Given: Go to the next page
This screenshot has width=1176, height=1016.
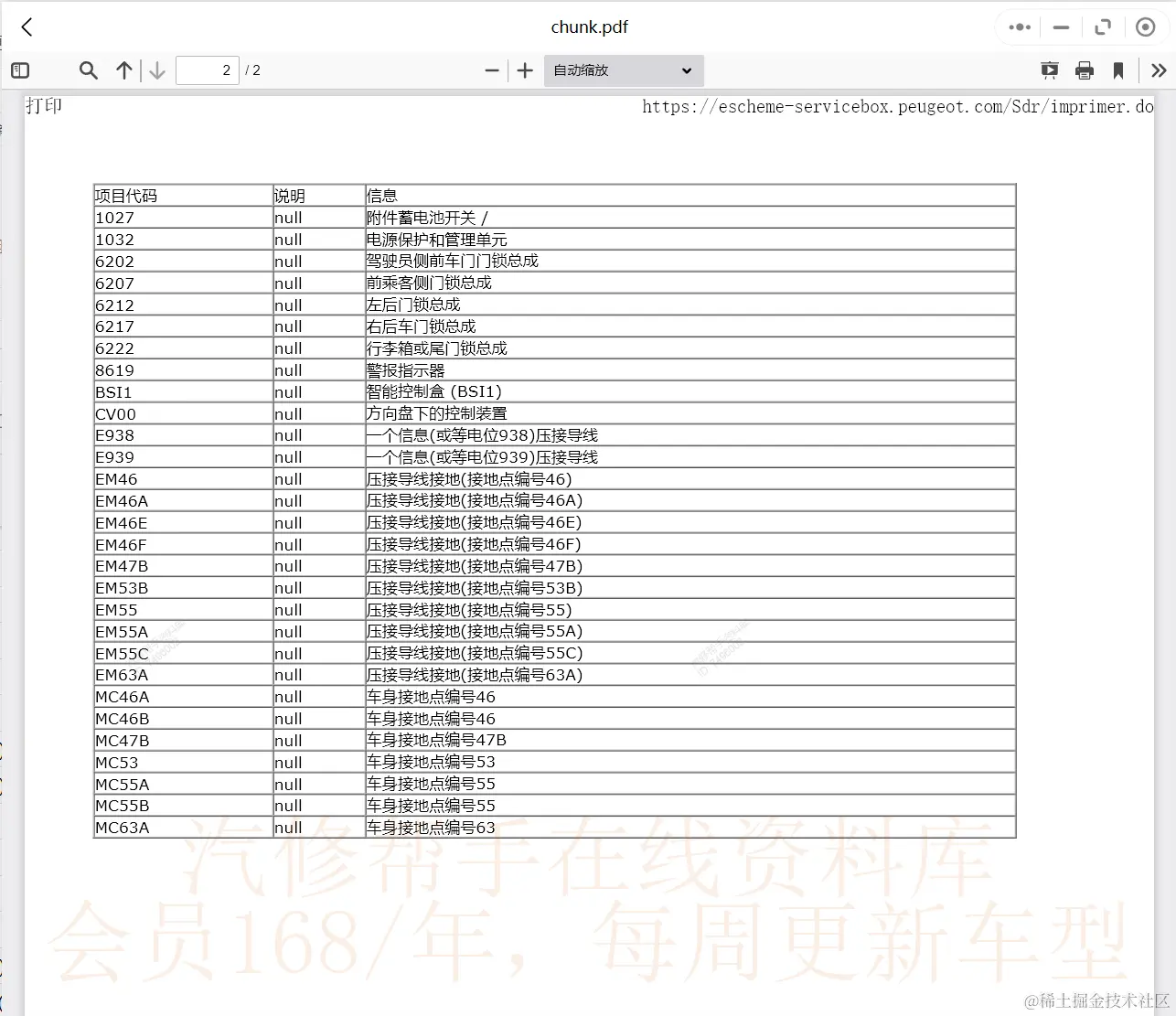Looking at the screenshot, I should click(x=155, y=70).
